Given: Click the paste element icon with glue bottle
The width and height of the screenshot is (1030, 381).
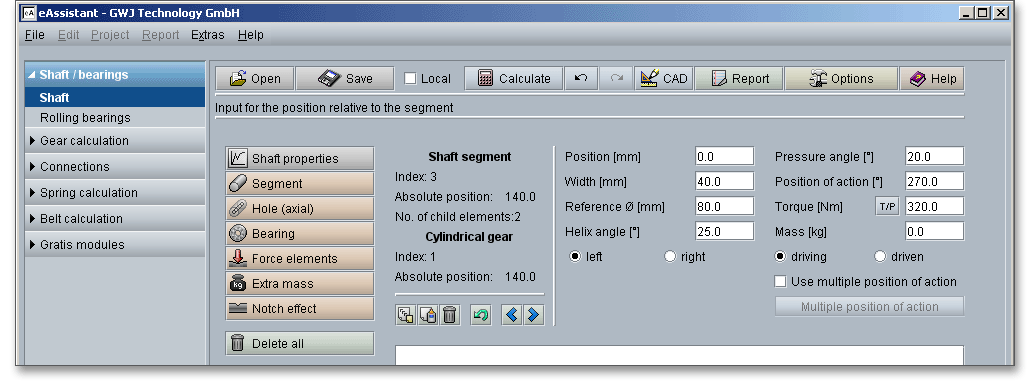Looking at the screenshot, I should [428, 315].
